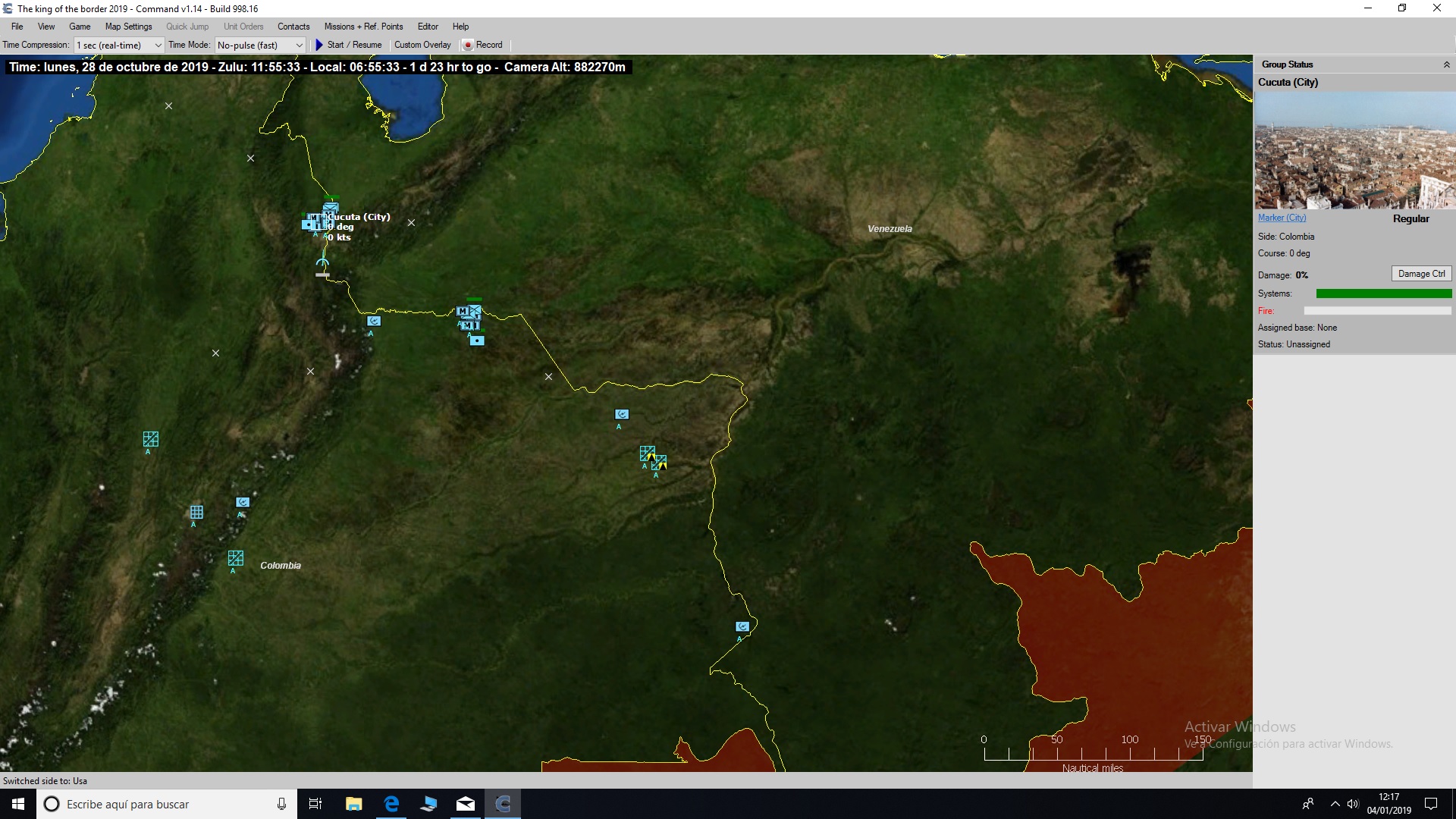Open the Marker (City) link

point(1282,218)
